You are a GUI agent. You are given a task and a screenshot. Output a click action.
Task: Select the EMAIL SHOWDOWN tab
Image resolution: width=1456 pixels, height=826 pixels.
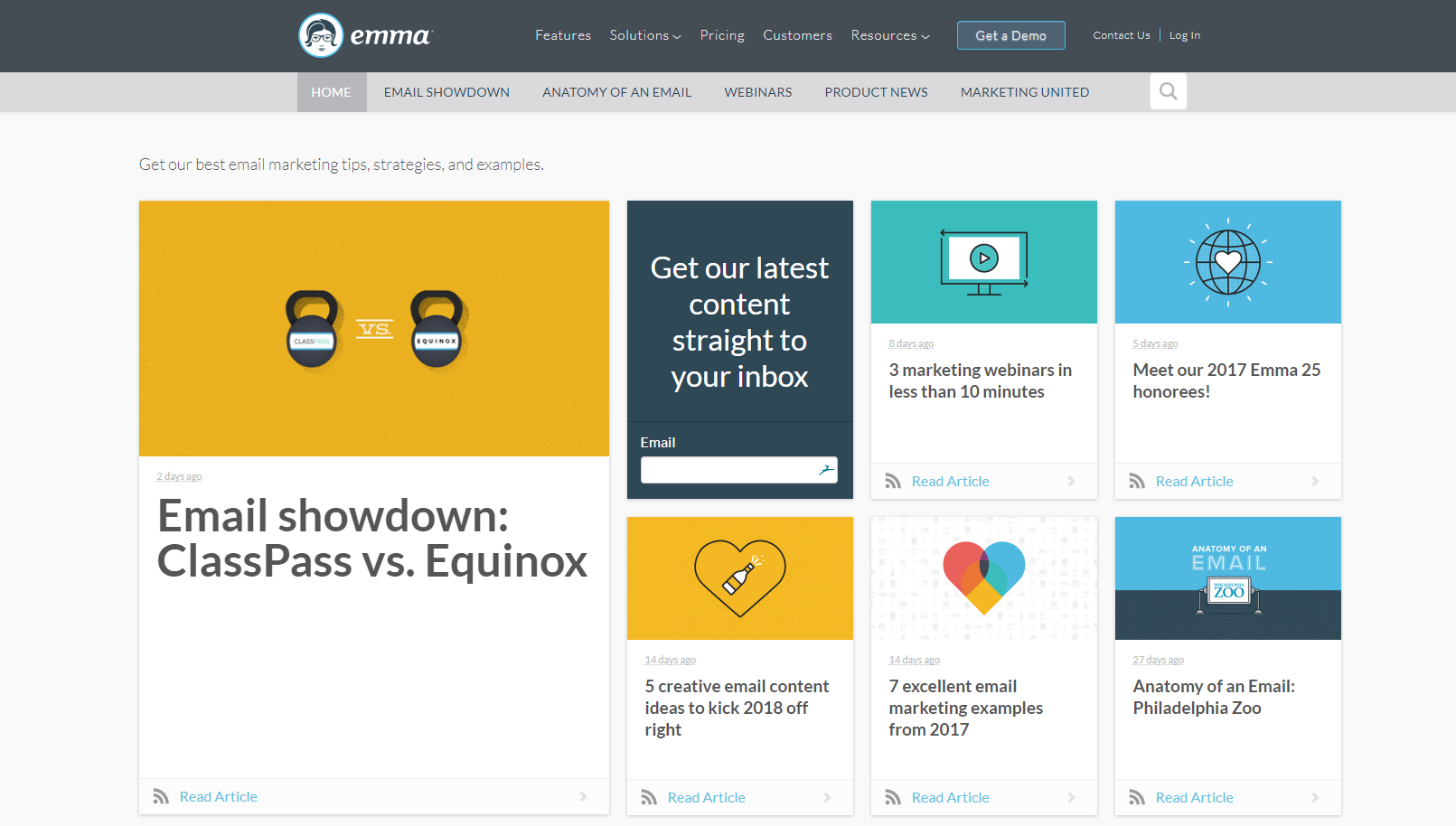click(x=446, y=92)
